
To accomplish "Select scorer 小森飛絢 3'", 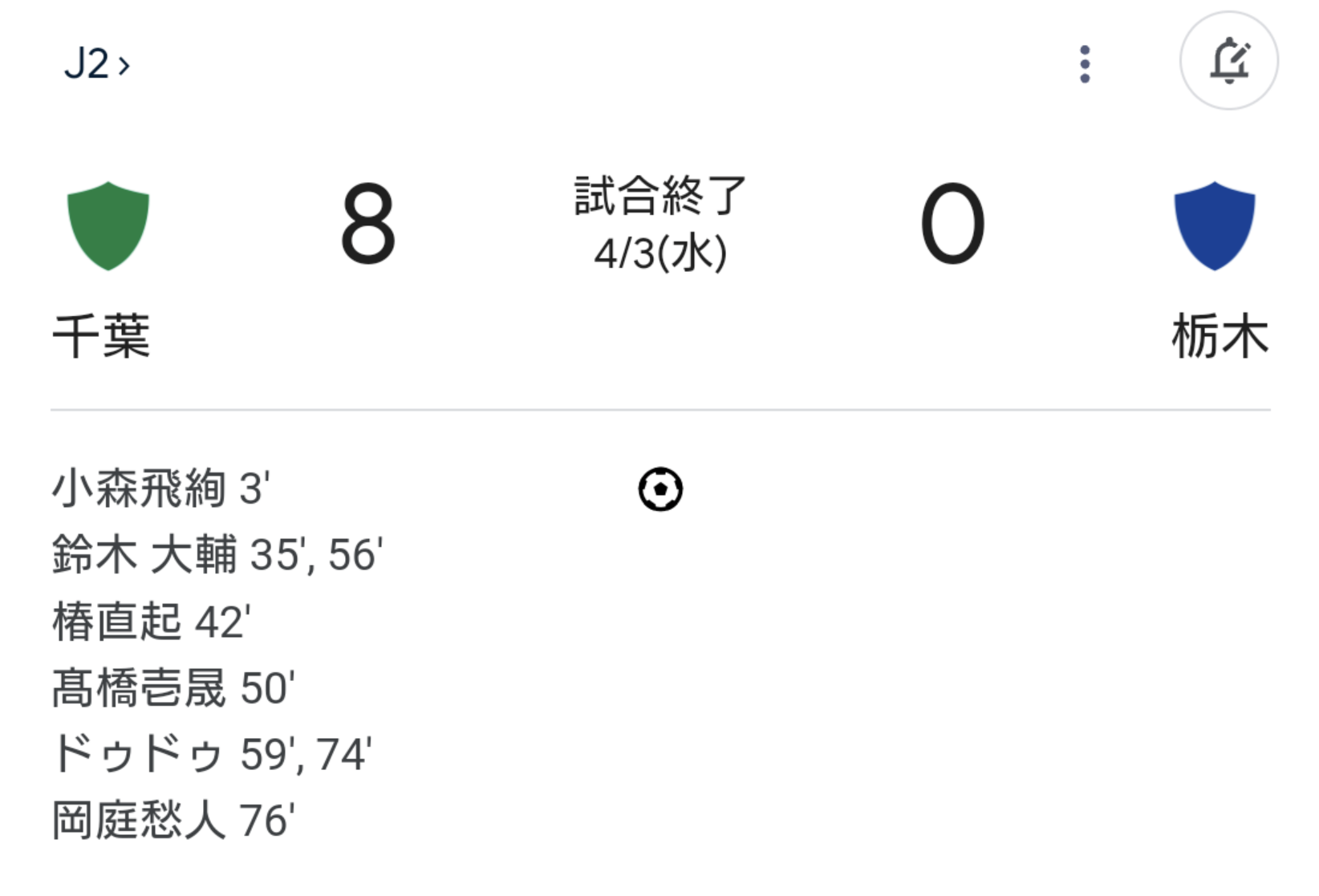I will [161, 489].
